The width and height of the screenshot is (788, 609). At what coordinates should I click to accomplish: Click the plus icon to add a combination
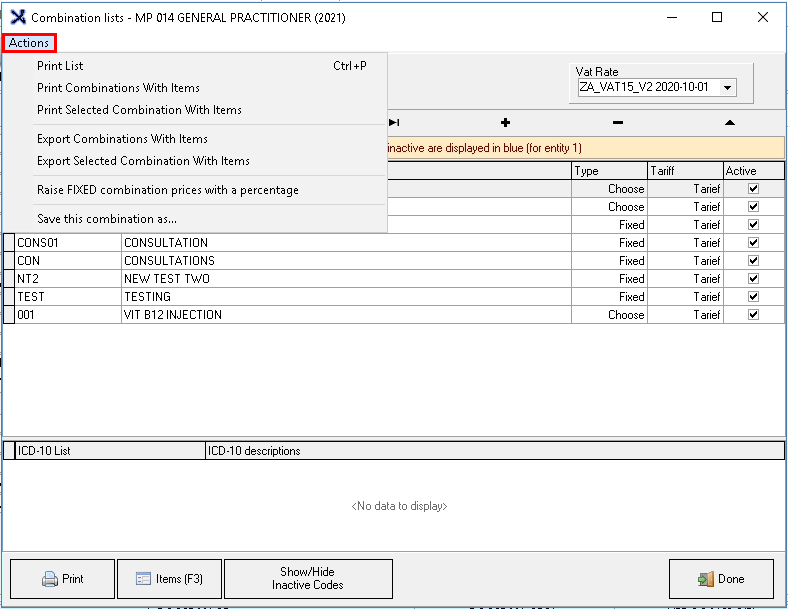505,122
